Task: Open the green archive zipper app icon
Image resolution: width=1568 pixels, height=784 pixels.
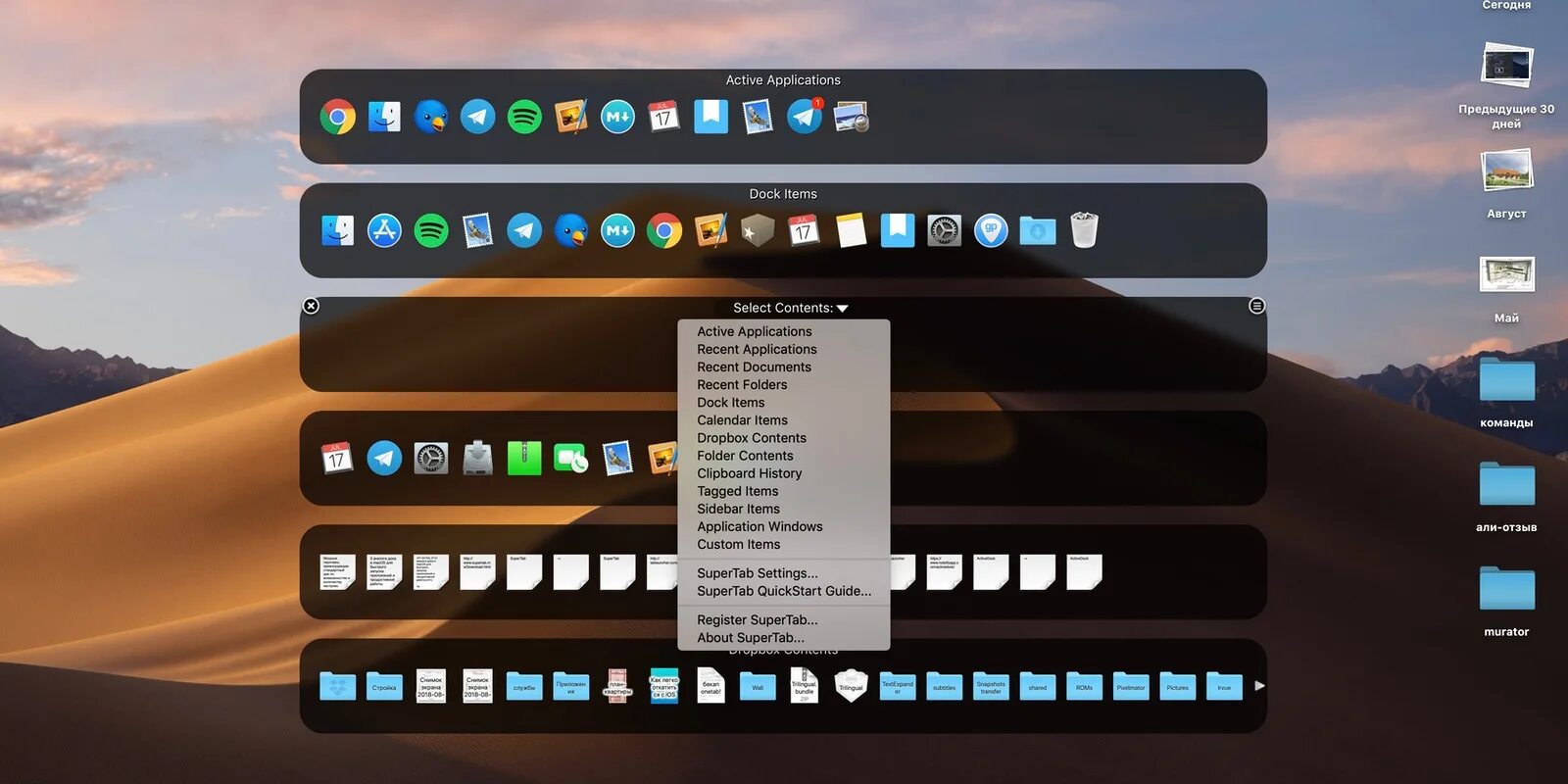Action: [x=524, y=459]
